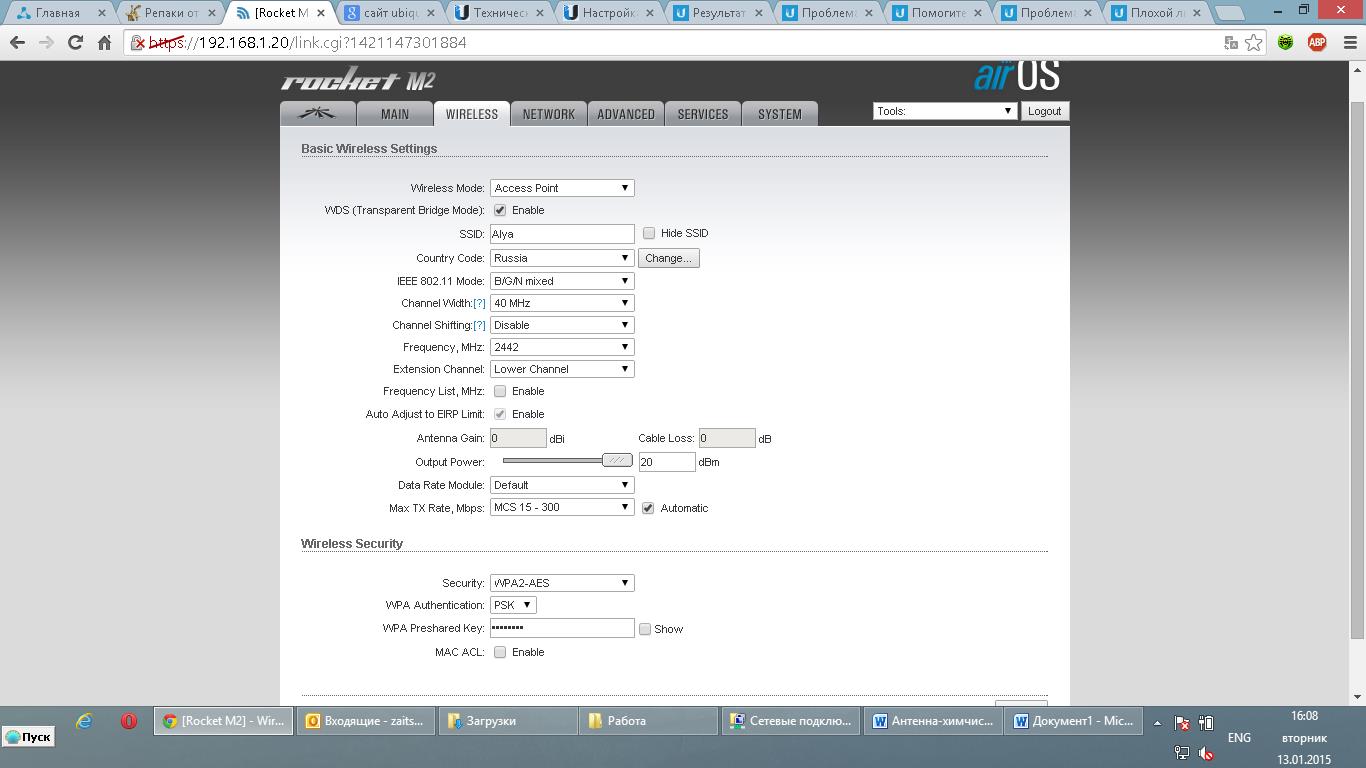Click the browser forward arrow
1366x768 pixels.
[x=46, y=43]
